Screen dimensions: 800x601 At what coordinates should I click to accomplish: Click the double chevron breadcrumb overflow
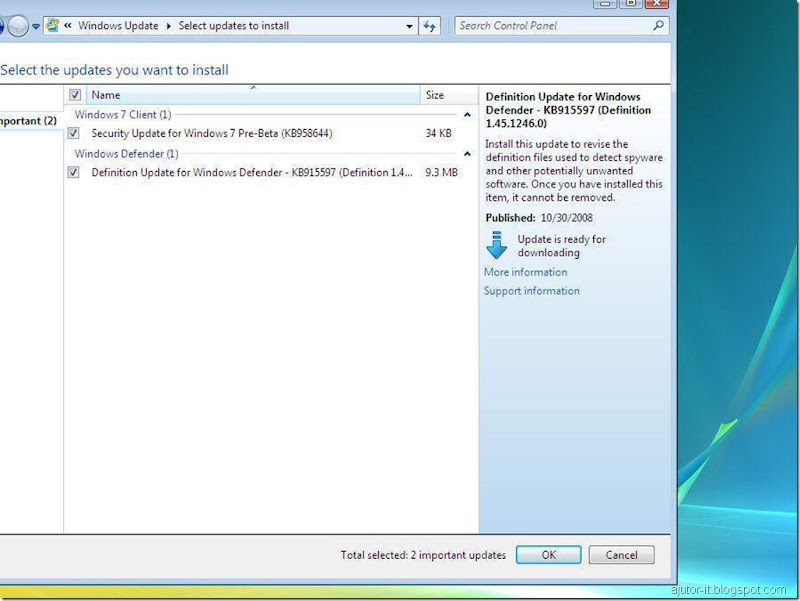tap(67, 25)
